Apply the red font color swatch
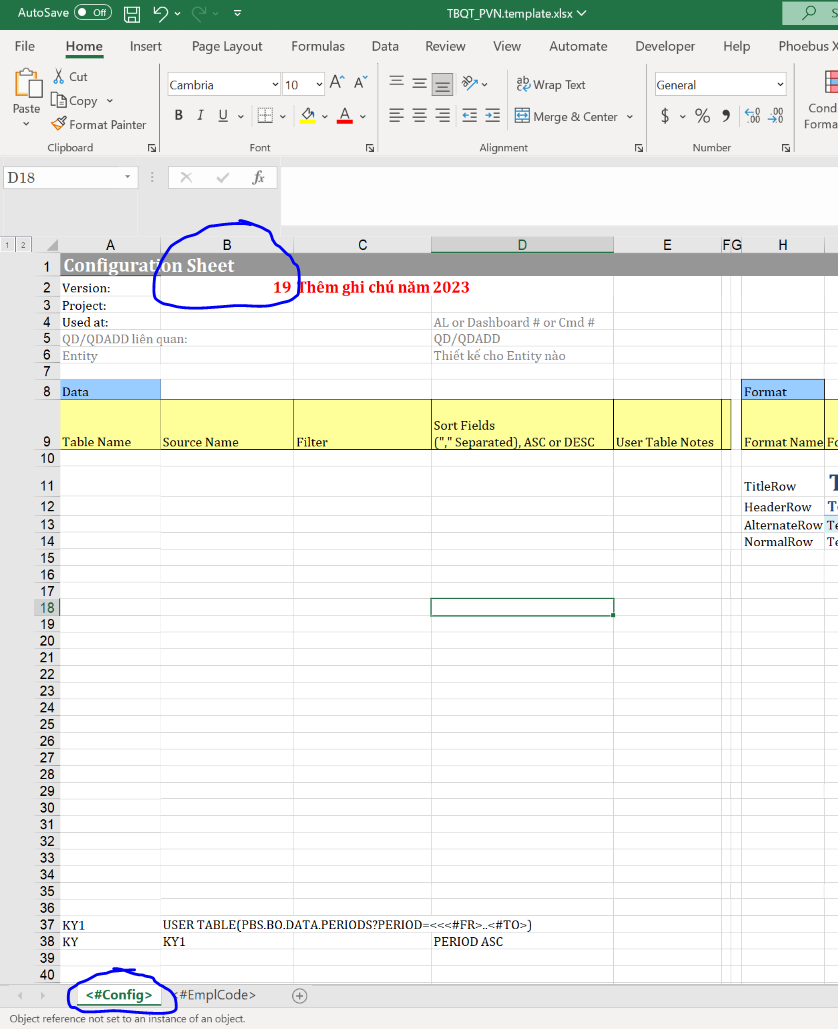Image resolution: width=838 pixels, height=1029 pixels. [x=344, y=116]
